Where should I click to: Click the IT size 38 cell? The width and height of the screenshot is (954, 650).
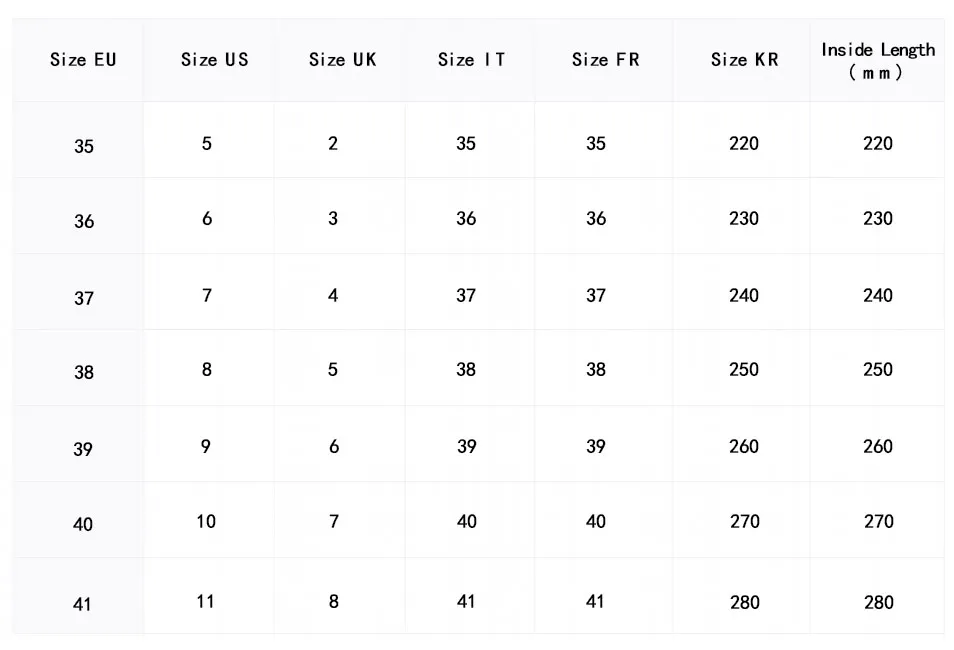(x=466, y=369)
